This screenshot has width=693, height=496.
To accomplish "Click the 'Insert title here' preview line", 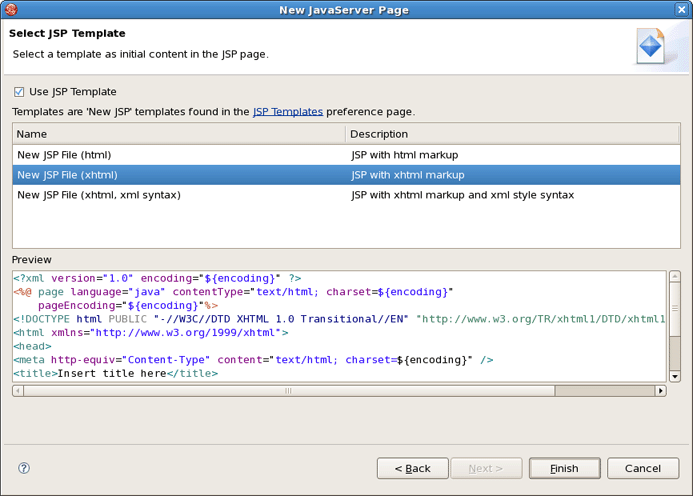I will [116, 373].
